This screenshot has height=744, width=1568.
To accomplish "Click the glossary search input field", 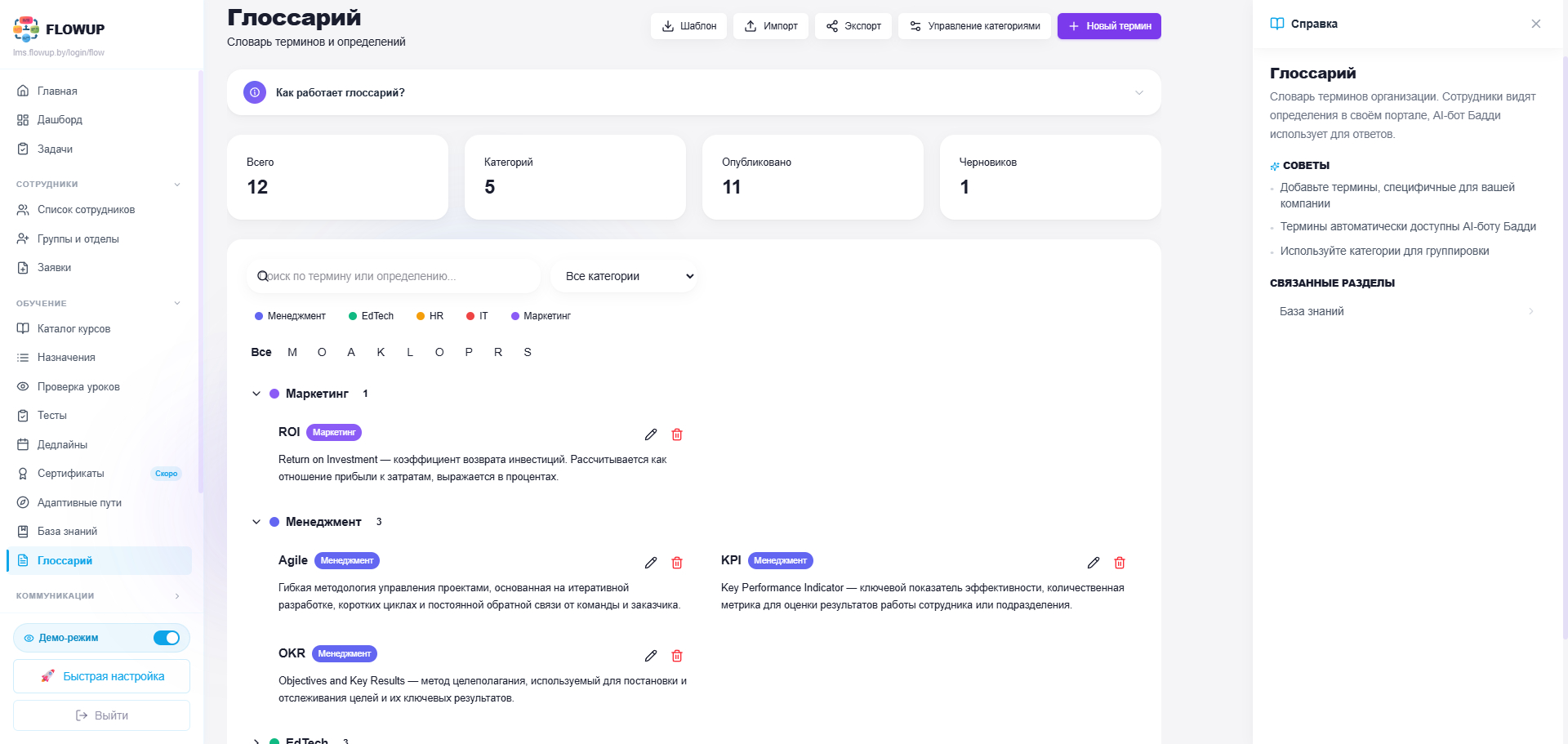I will pyautogui.click(x=394, y=276).
